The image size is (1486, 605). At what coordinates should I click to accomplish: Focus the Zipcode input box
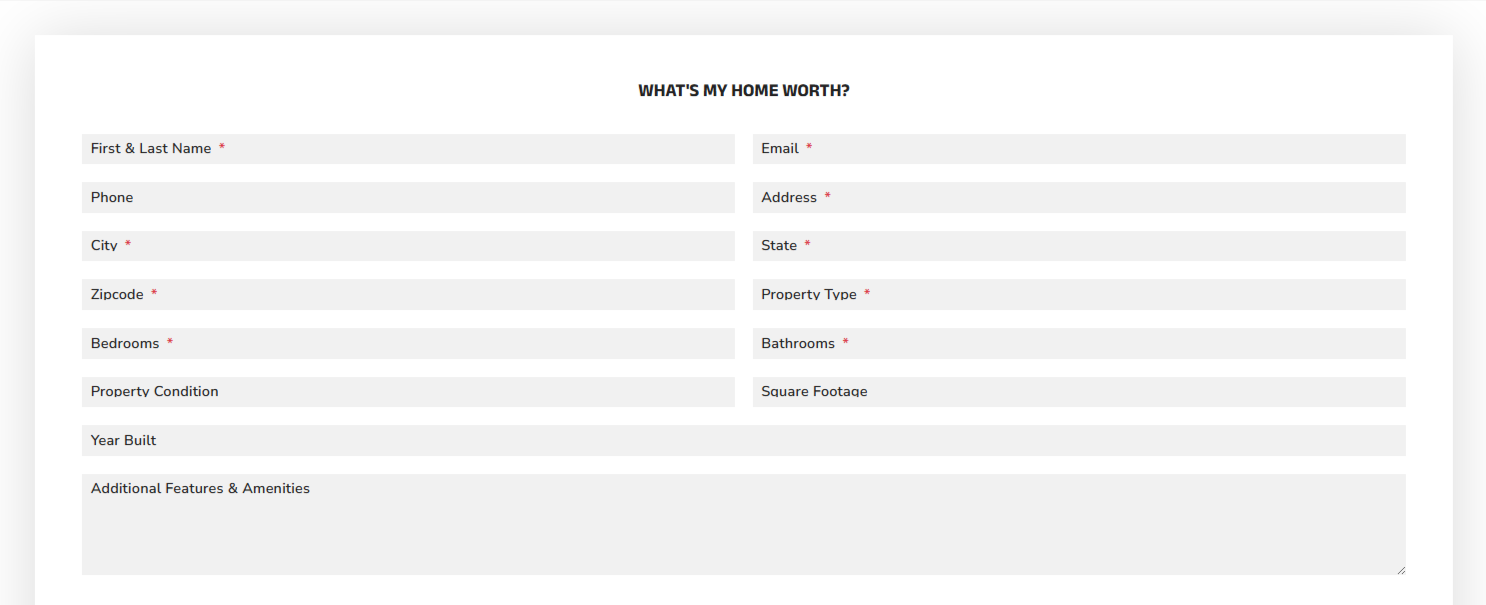pyautogui.click(x=408, y=294)
